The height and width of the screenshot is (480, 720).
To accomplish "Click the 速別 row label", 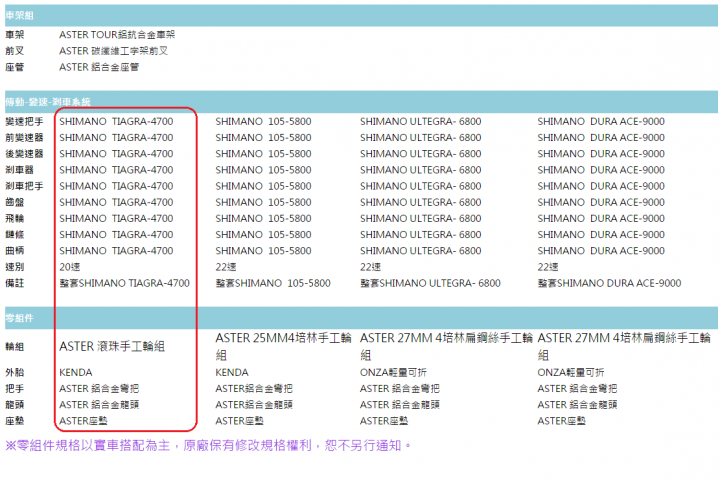I will tap(15, 267).
